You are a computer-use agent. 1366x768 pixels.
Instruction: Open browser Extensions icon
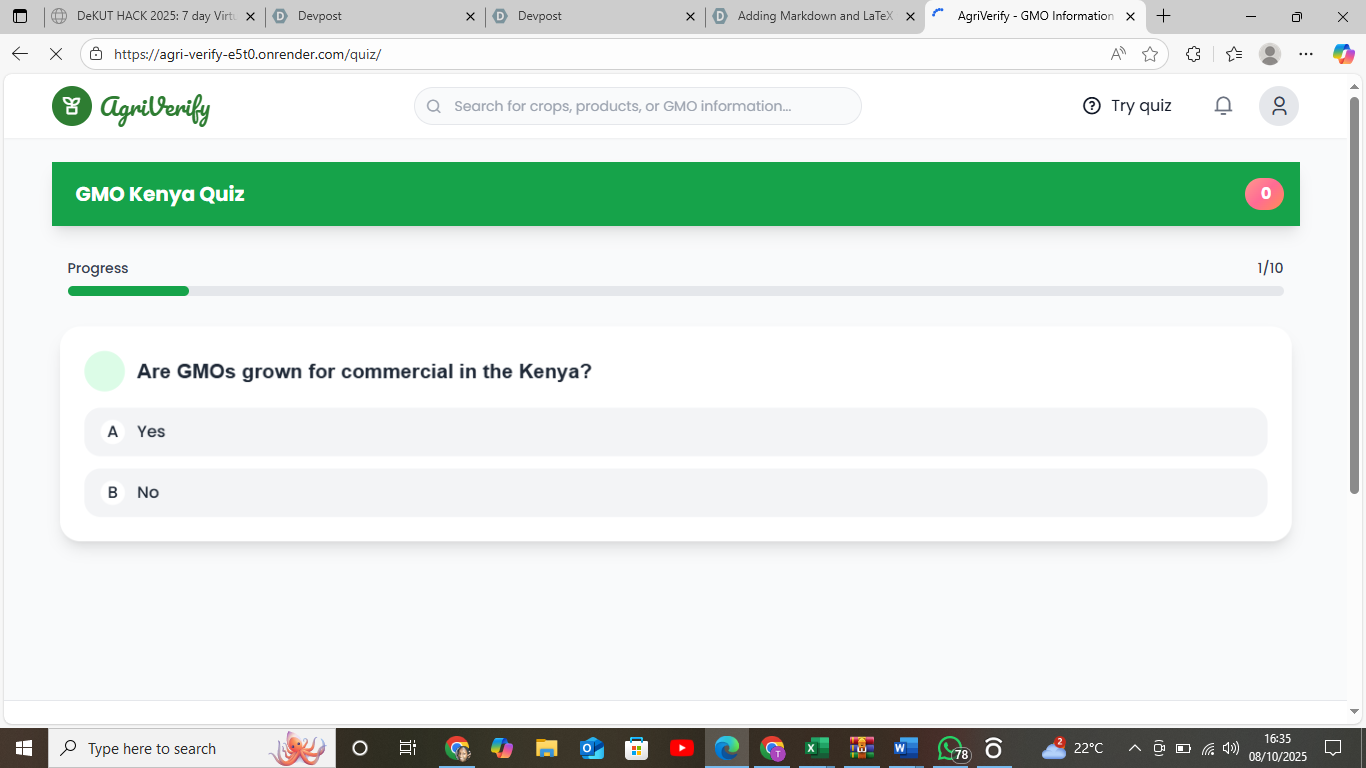click(1193, 54)
